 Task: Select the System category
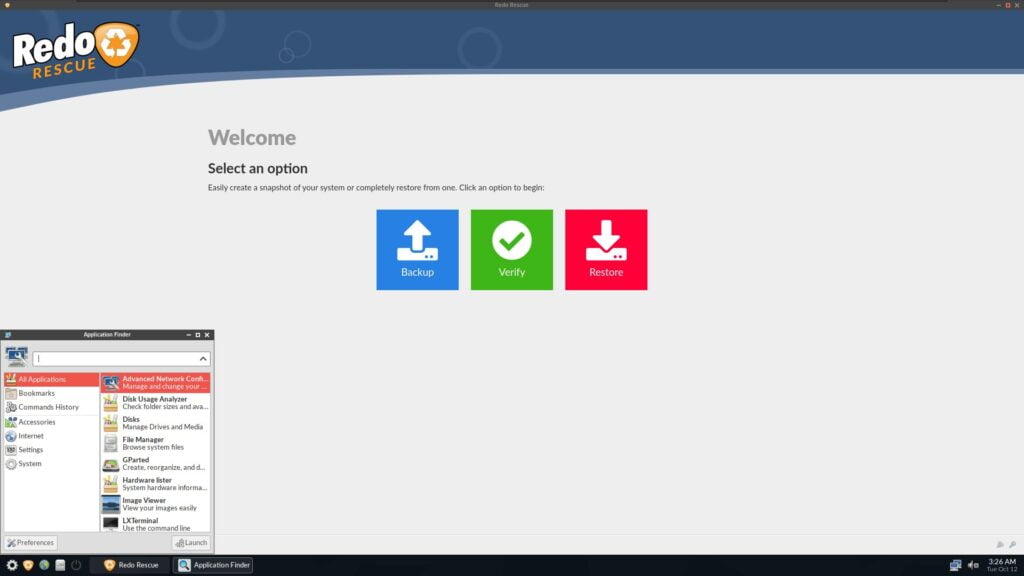pos(52,464)
